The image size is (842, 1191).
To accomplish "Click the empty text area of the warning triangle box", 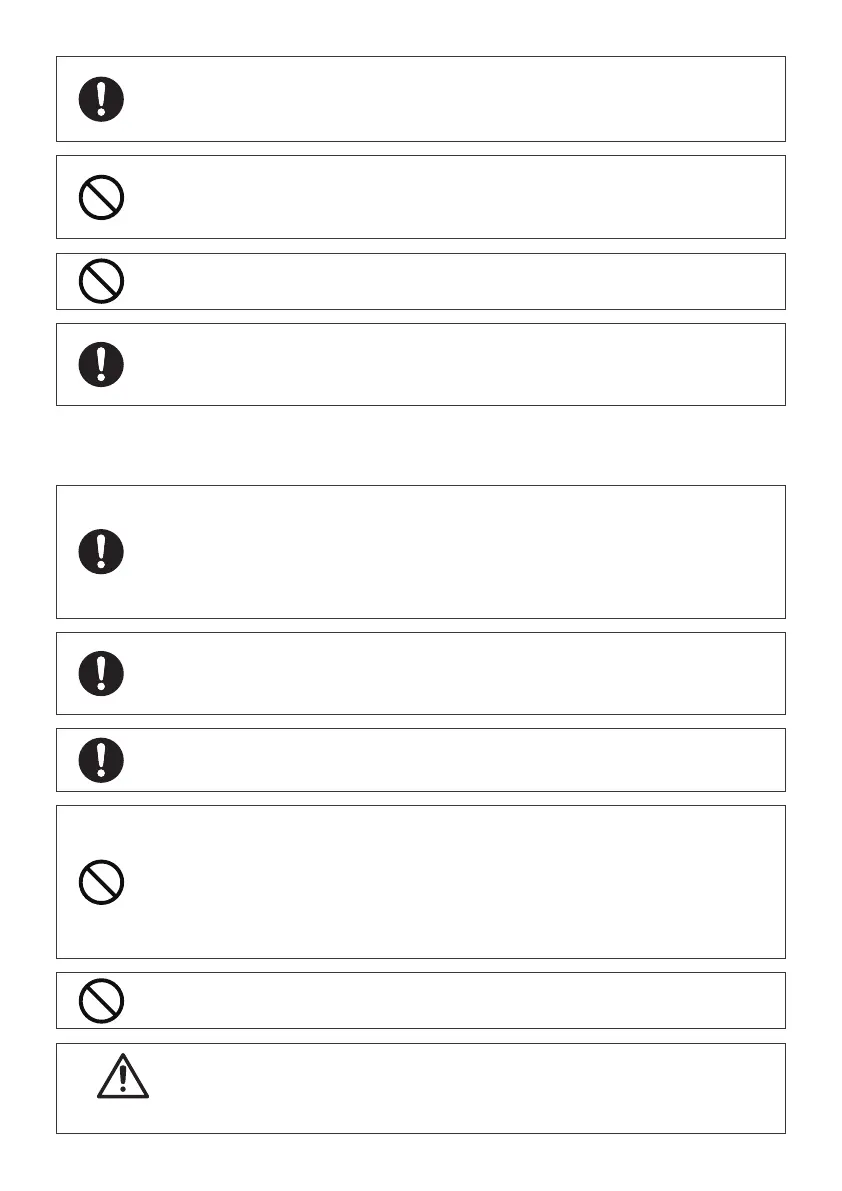I will pyautogui.click(x=460, y=1088).
